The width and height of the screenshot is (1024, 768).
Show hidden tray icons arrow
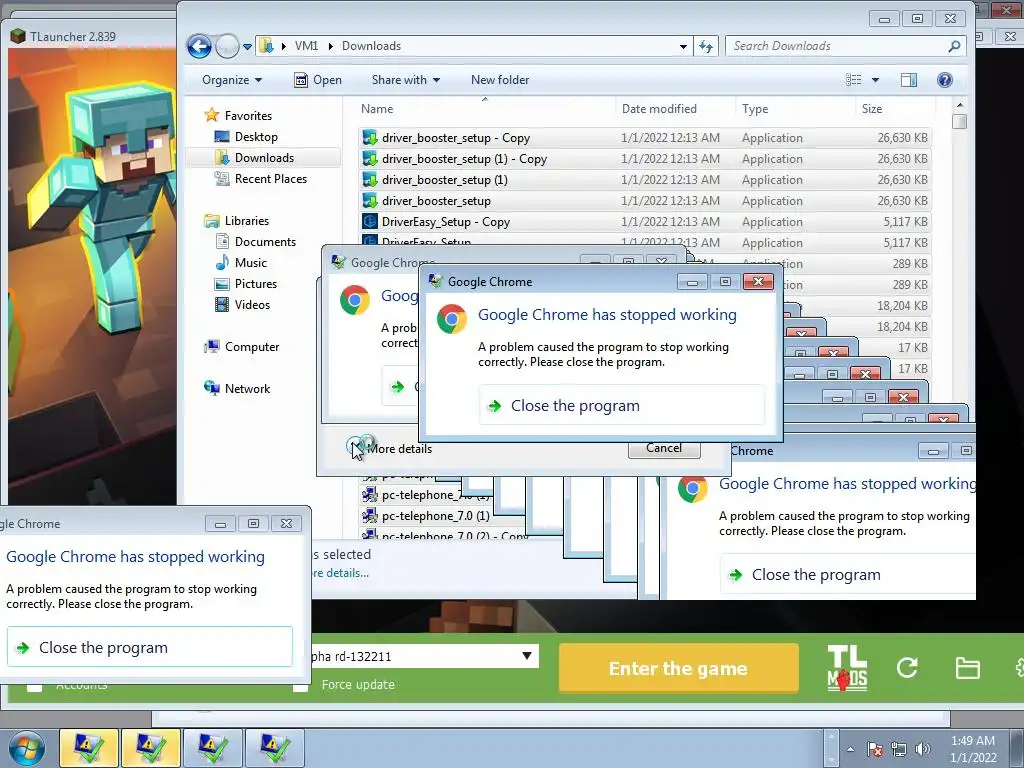(850, 749)
